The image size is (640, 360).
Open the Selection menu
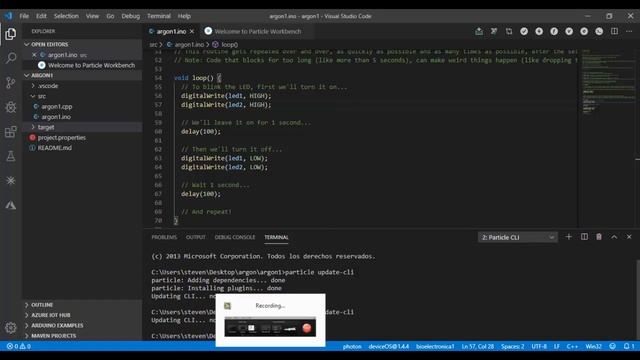point(66,16)
